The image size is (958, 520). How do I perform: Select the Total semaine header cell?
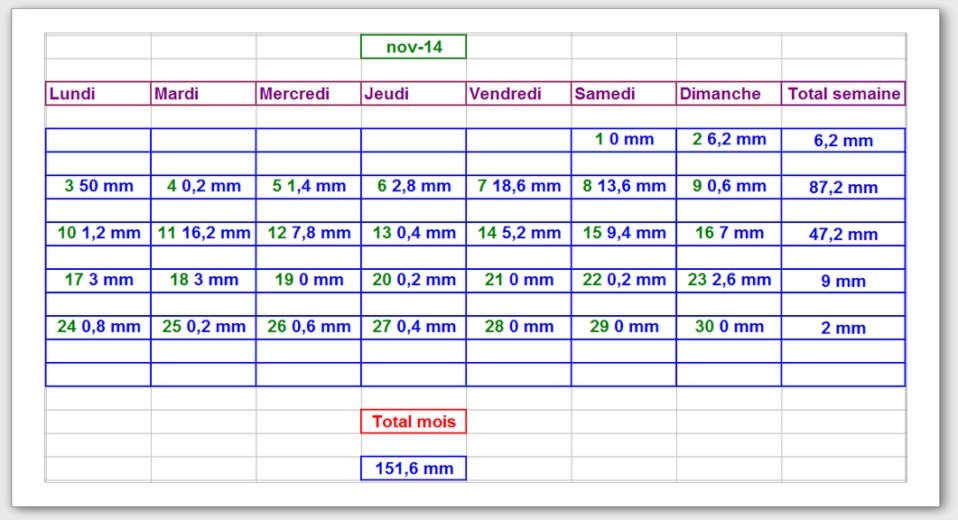coord(843,94)
